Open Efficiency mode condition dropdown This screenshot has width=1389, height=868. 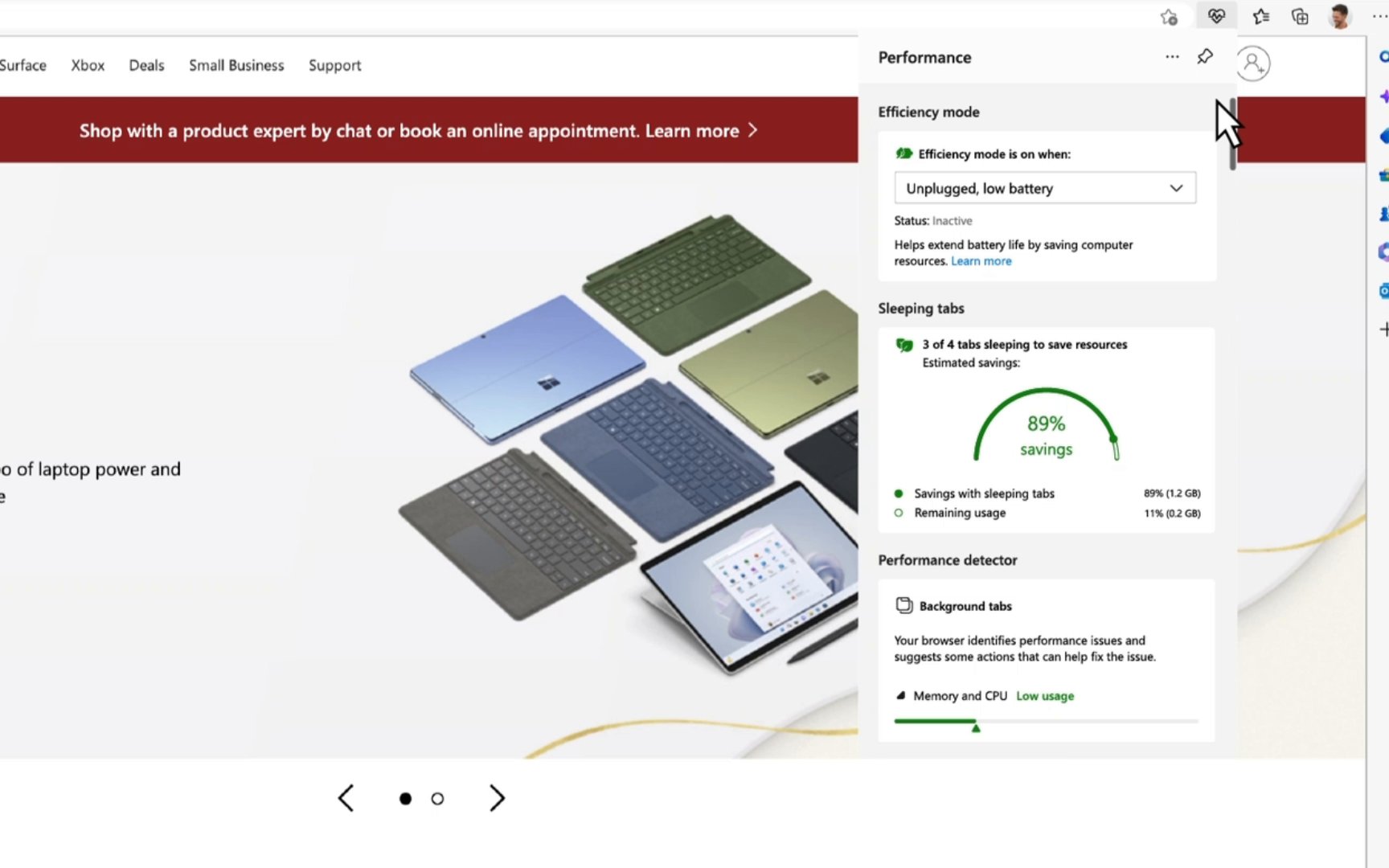coord(1044,187)
